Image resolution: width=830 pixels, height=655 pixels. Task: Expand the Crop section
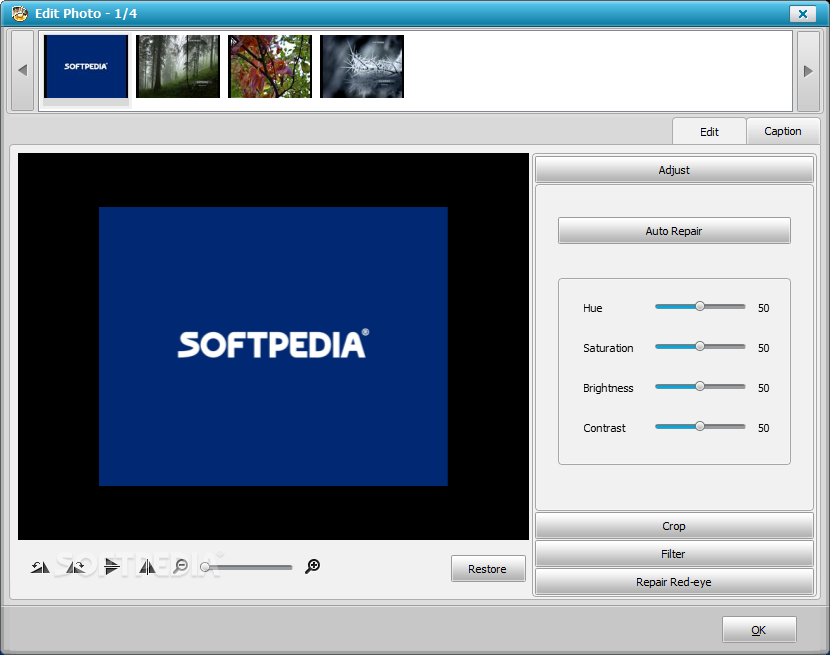[674, 526]
